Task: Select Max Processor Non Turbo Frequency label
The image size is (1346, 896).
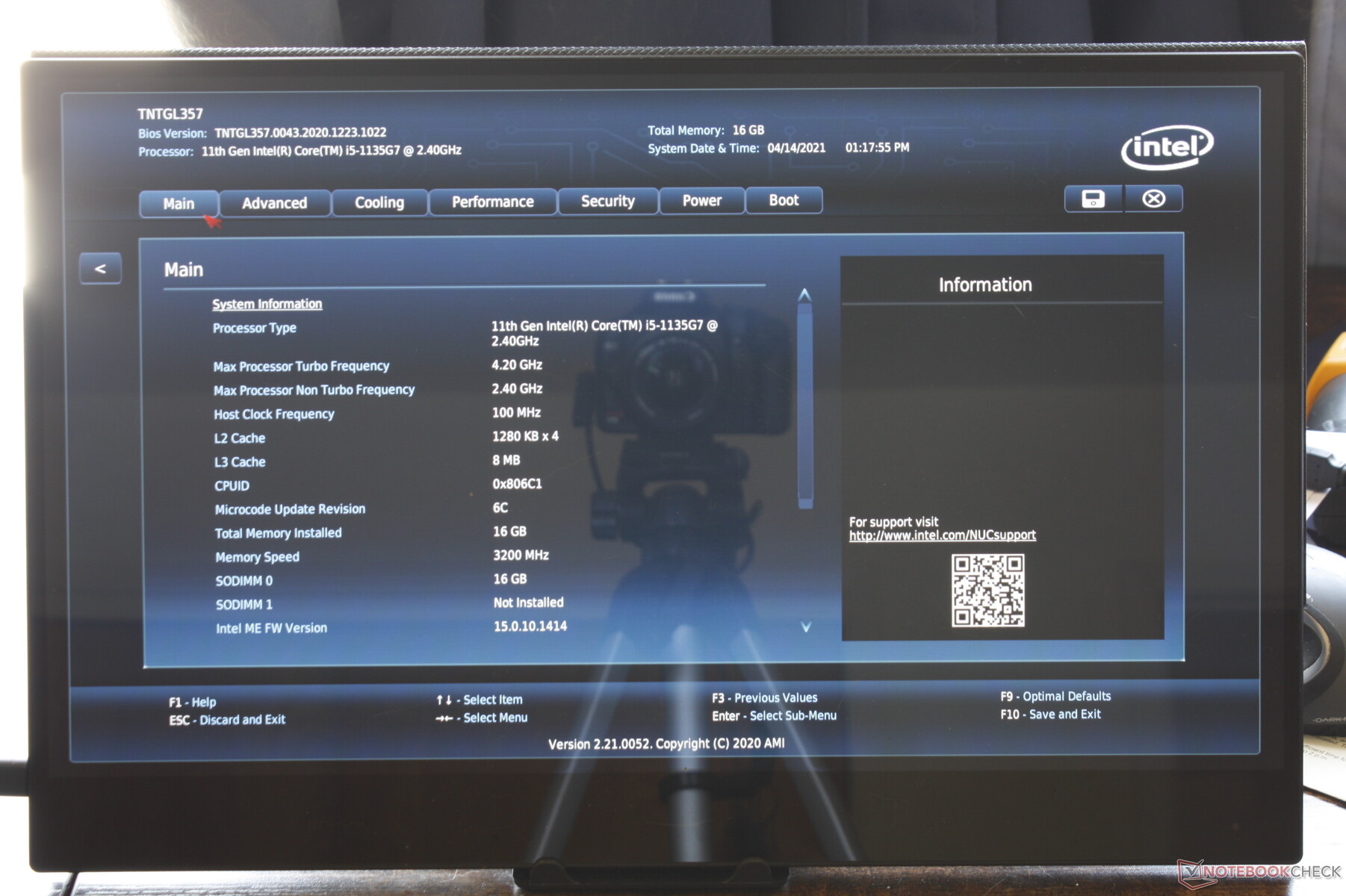Action: (314, 390)
